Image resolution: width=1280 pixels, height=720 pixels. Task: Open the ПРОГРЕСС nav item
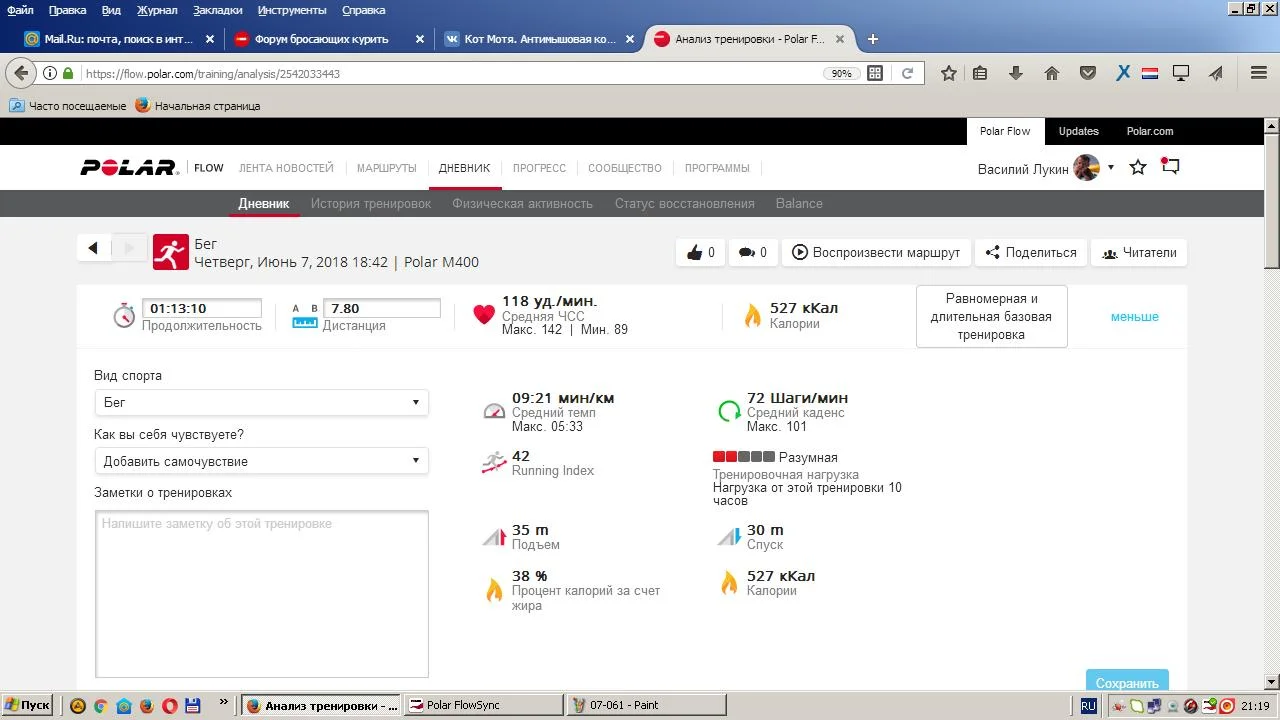(x=539, y=168)
